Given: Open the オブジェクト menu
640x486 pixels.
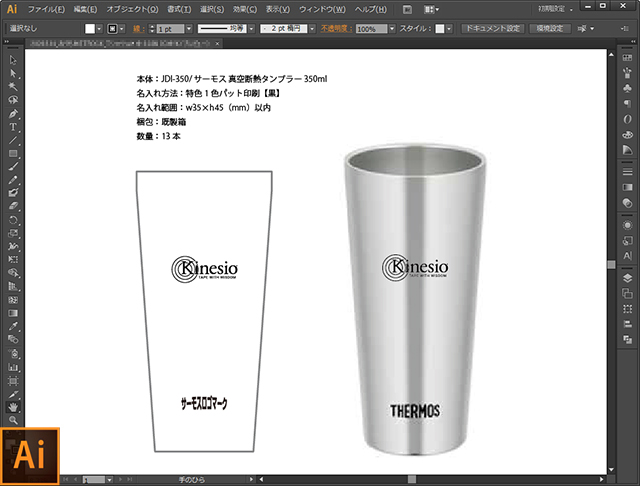Looking at the screenshot, I should coord(132,9).
